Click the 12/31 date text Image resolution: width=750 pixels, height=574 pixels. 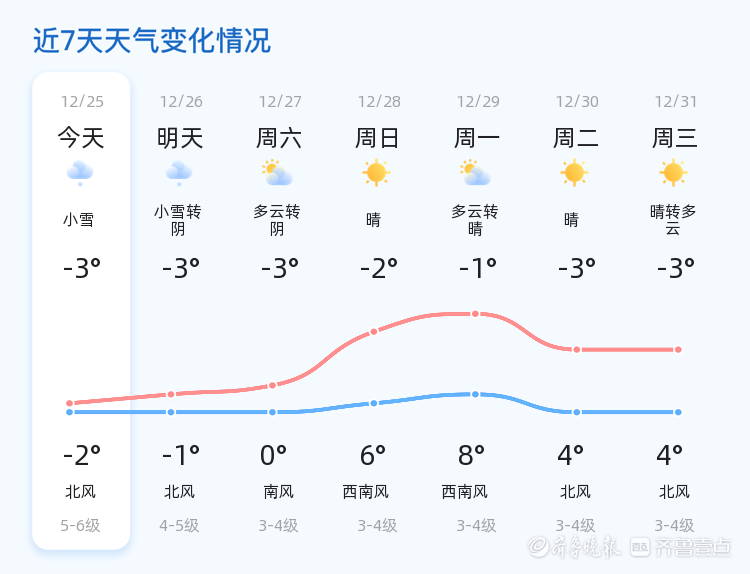(x=675, y=101)
